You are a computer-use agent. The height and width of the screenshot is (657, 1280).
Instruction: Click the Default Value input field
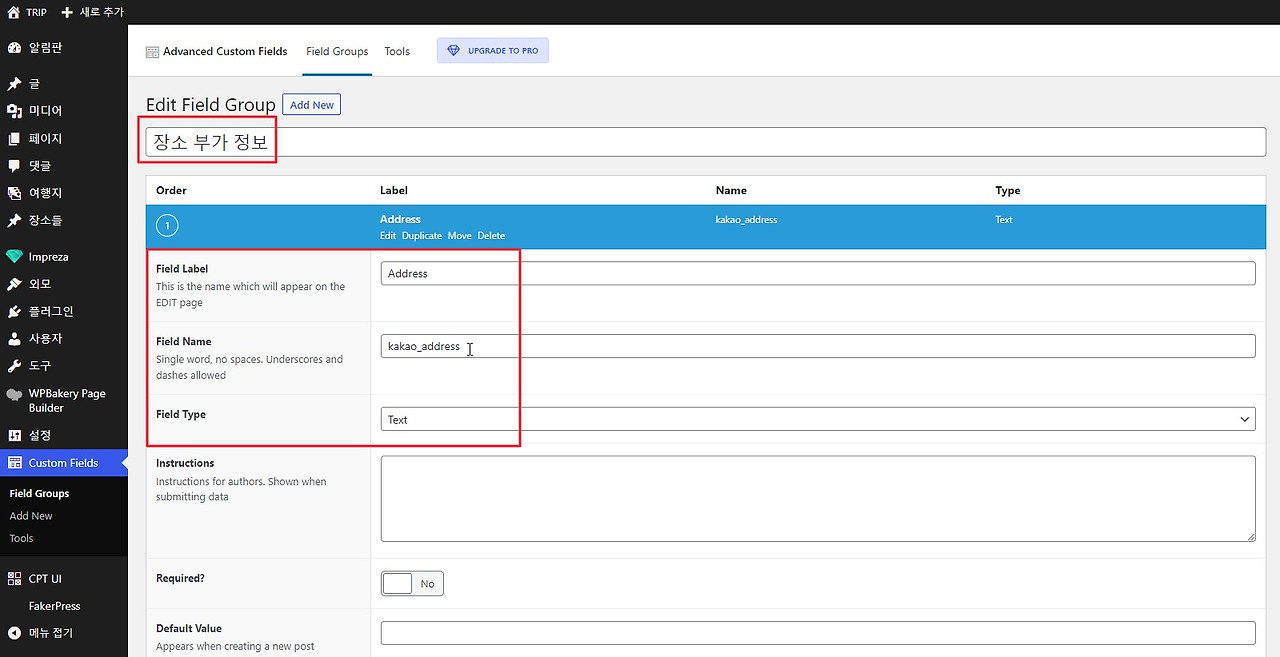[818, 633]
